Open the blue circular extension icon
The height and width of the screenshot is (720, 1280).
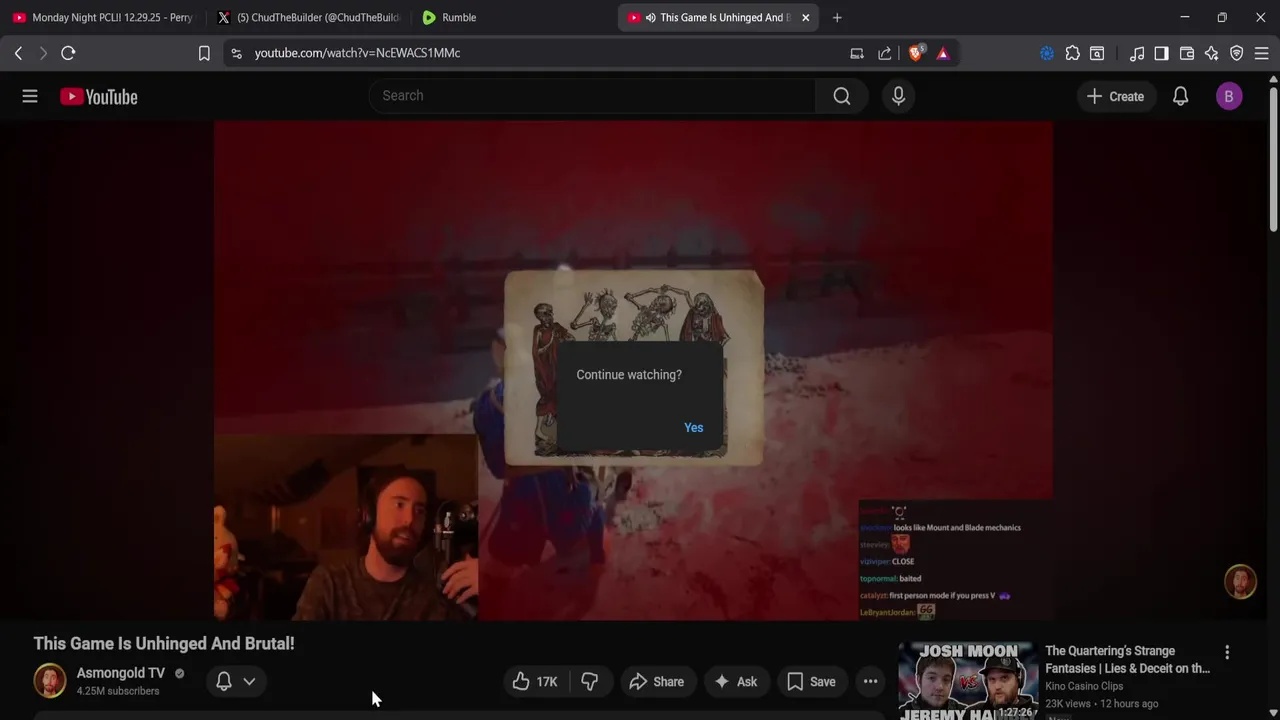tap(1047, 53)
